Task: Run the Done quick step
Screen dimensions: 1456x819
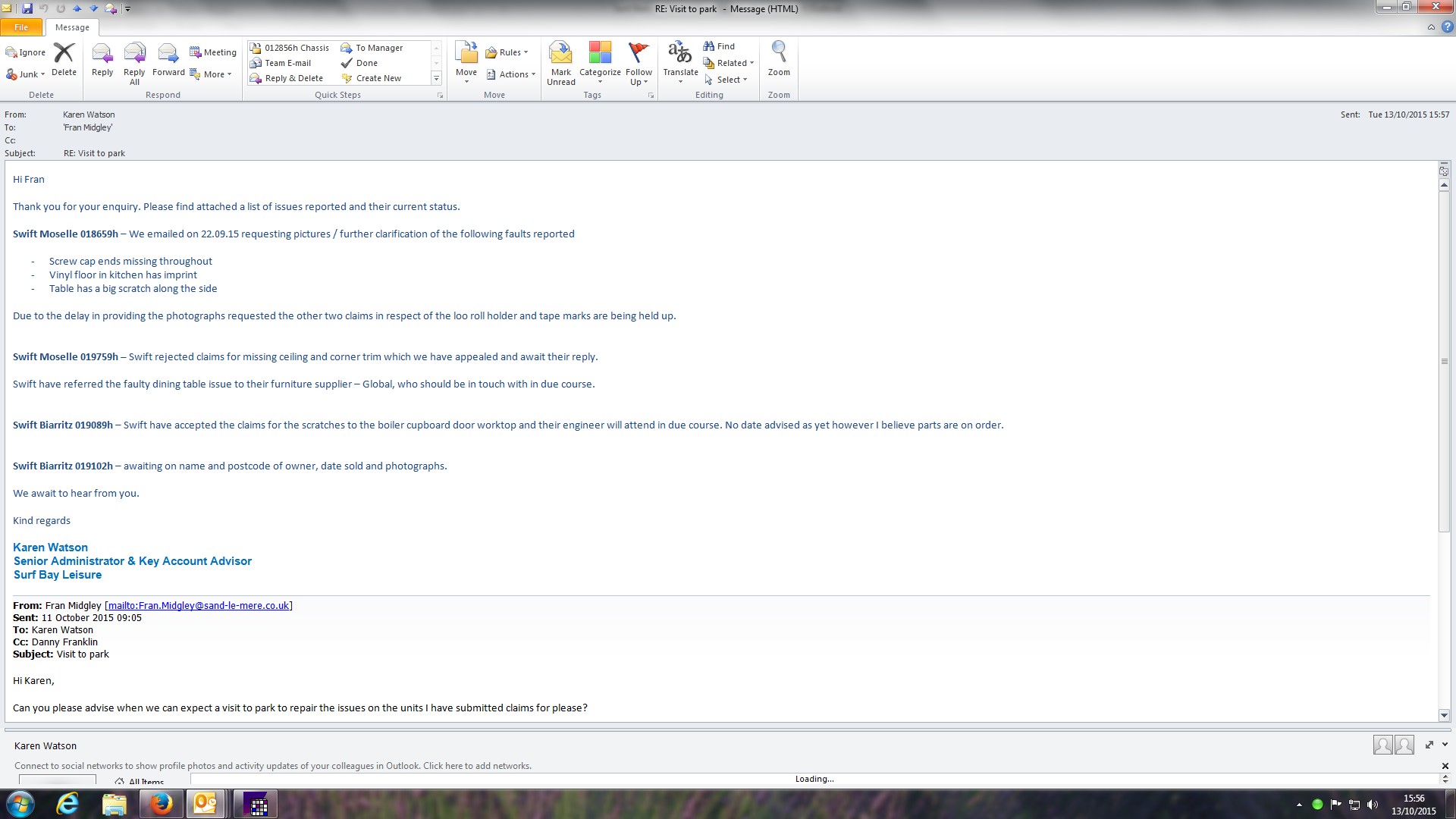Action: 366,63
